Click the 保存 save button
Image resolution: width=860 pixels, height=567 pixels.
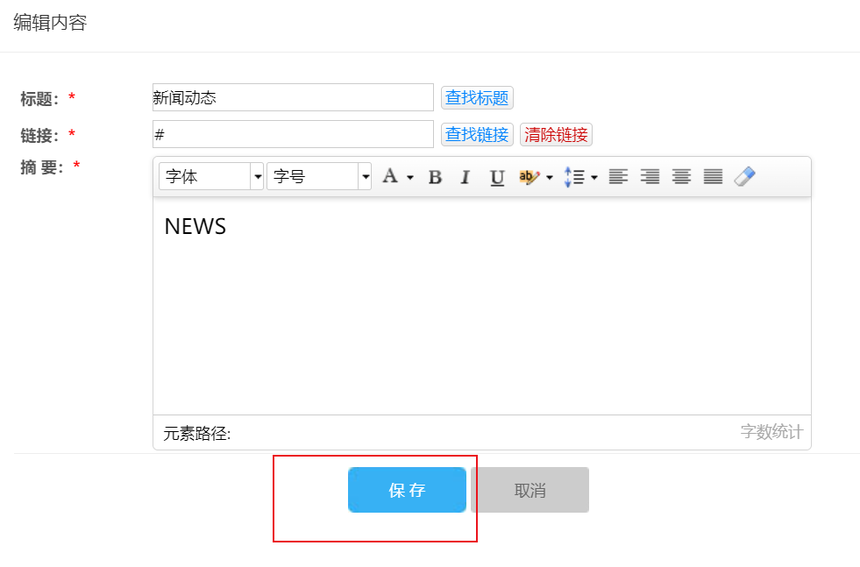coord(407,490)
